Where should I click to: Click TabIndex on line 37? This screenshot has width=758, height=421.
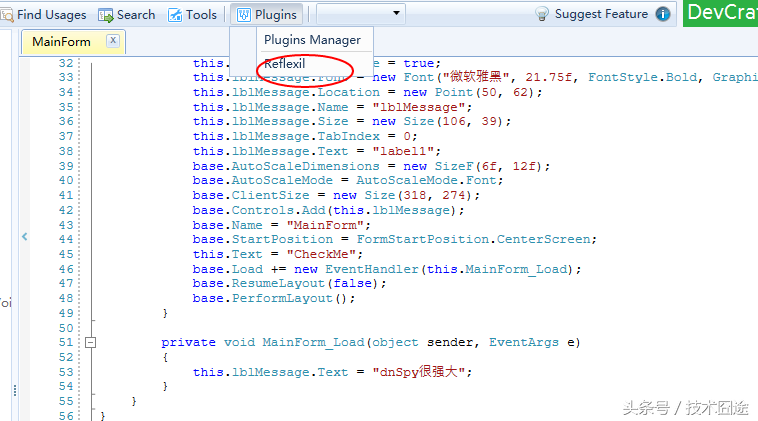pyautogui.click(x=349, y=137)
